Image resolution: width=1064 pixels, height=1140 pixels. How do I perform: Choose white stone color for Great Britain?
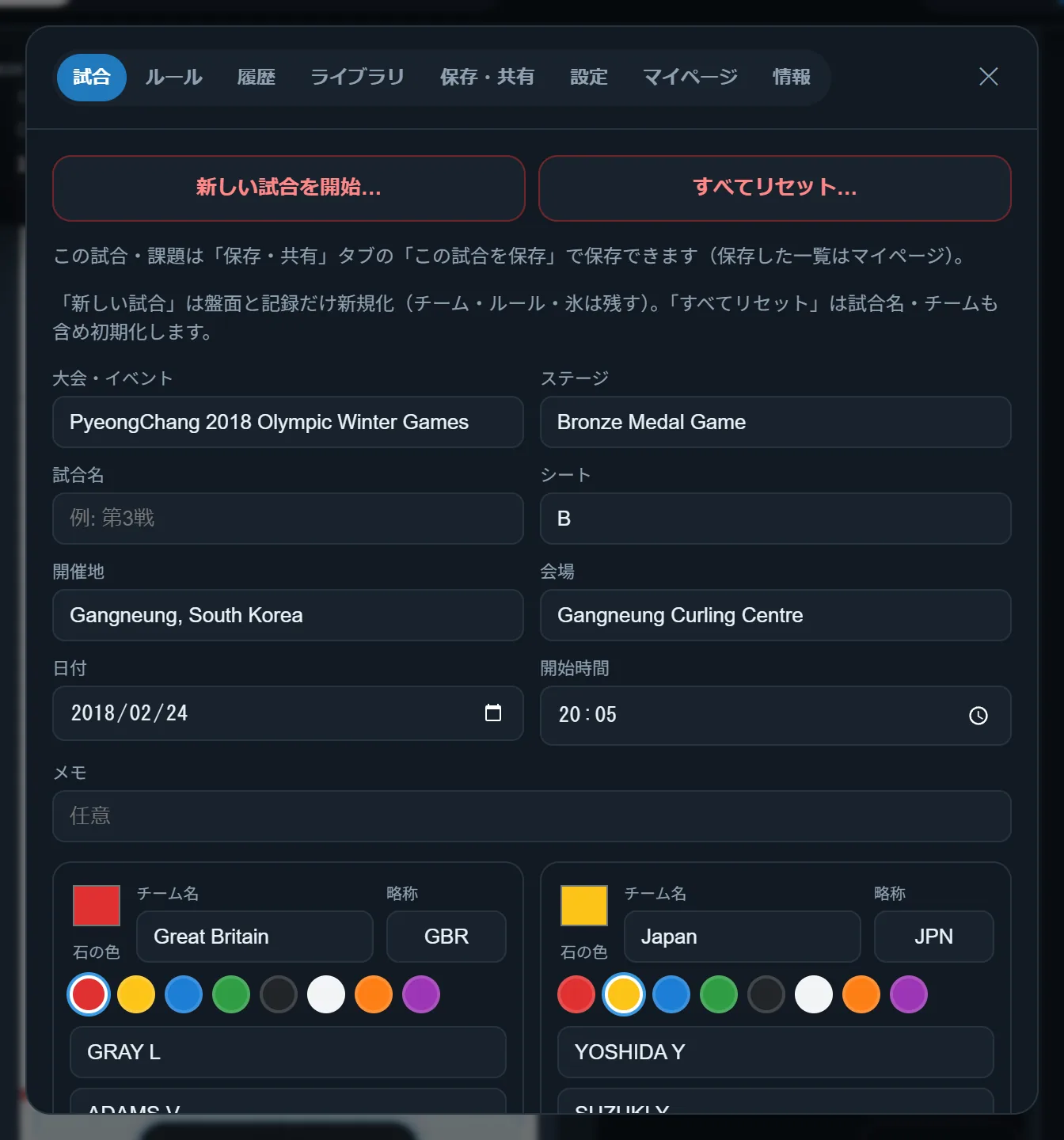pos(326,994)
